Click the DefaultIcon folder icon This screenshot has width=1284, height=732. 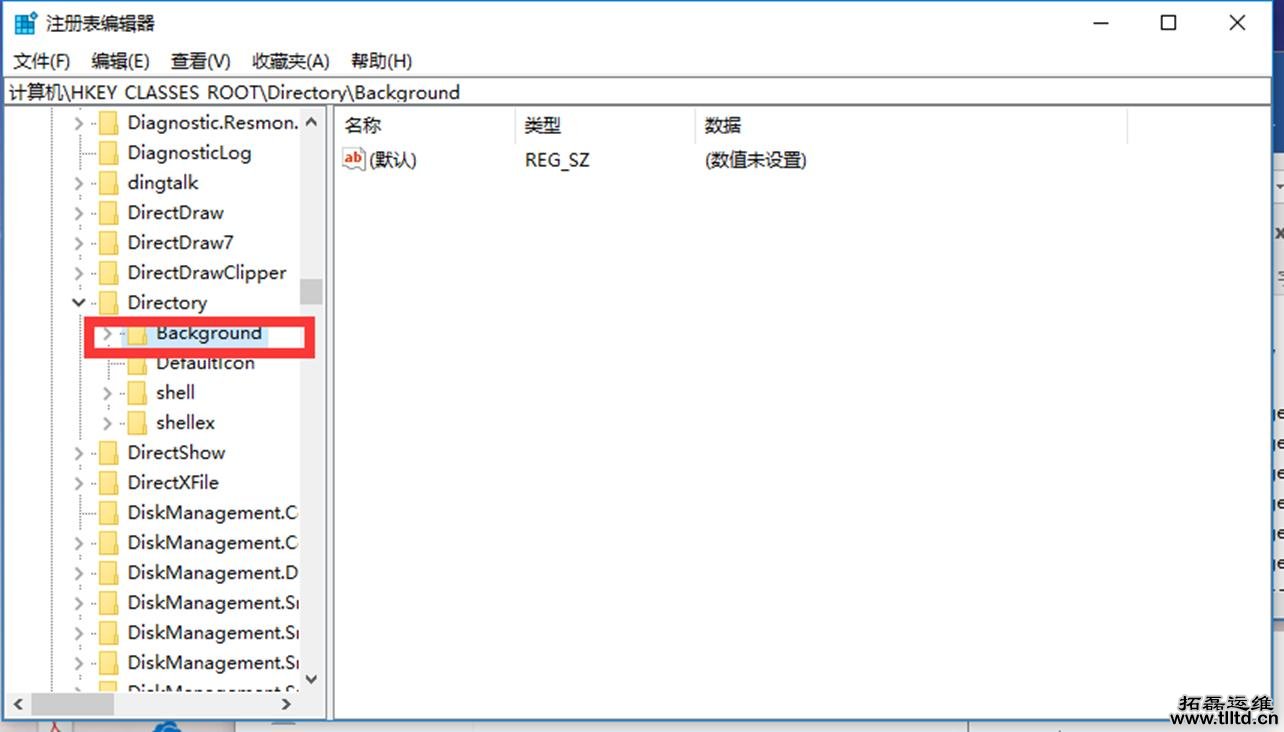[x=137, y=362]
